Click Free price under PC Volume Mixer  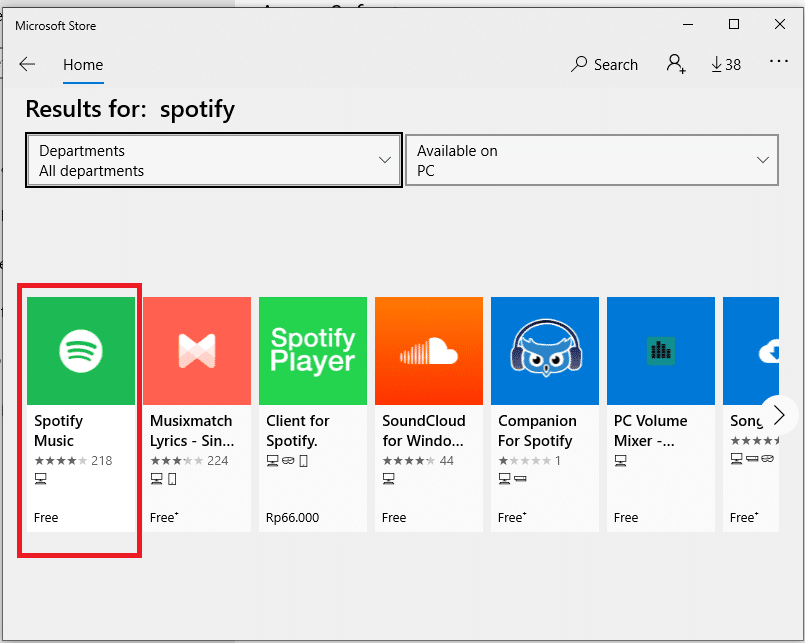coord(626,518)
